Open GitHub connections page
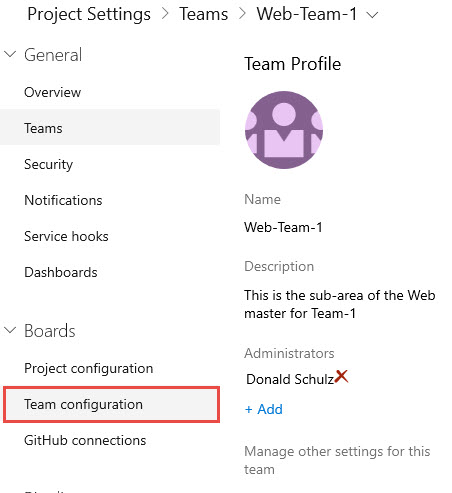This screenshot has height=493, width=452. pos(85,440)
